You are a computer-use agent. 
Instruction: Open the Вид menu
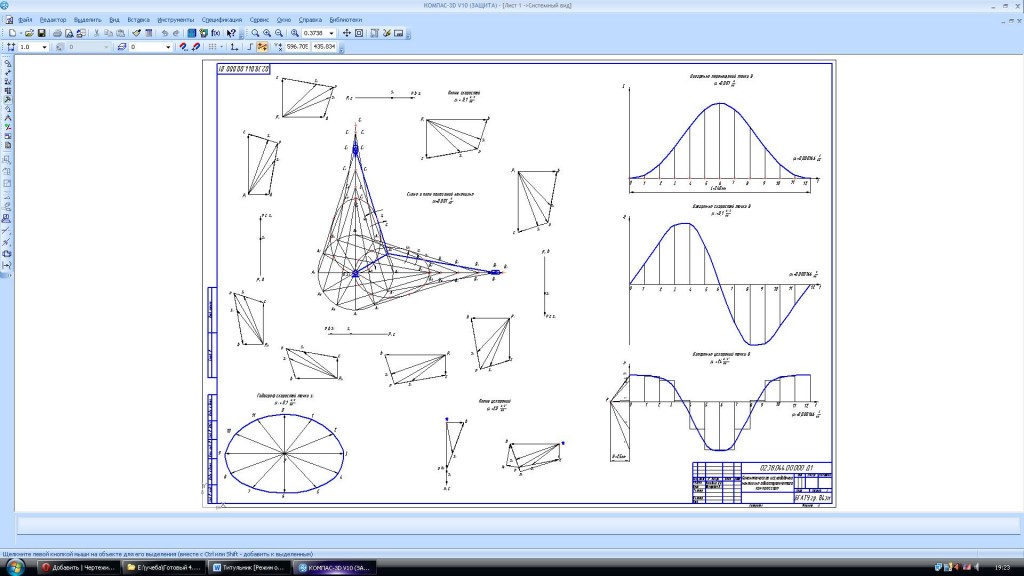[114, 20]
